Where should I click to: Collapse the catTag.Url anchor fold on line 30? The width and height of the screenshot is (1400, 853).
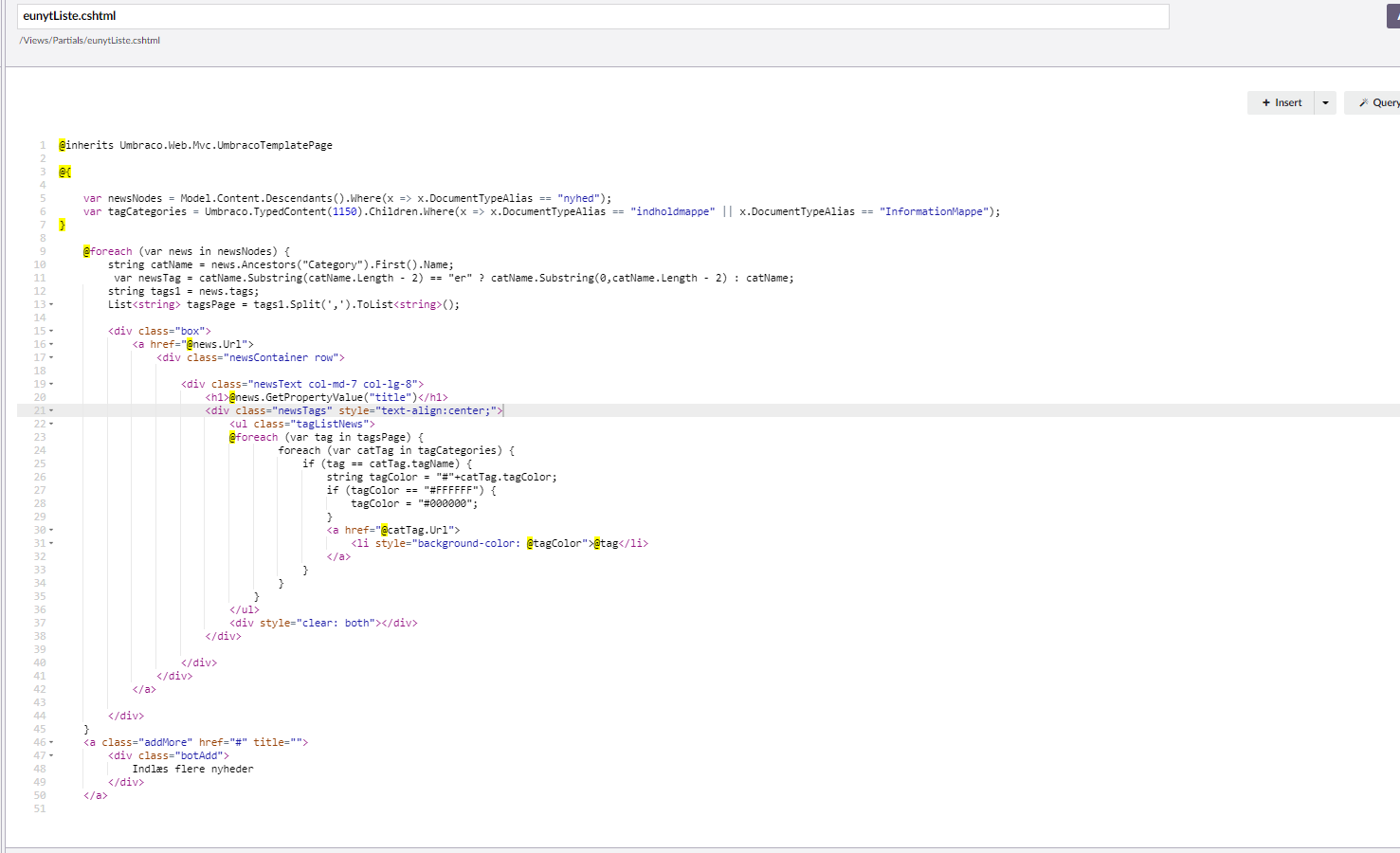[51, 530]
